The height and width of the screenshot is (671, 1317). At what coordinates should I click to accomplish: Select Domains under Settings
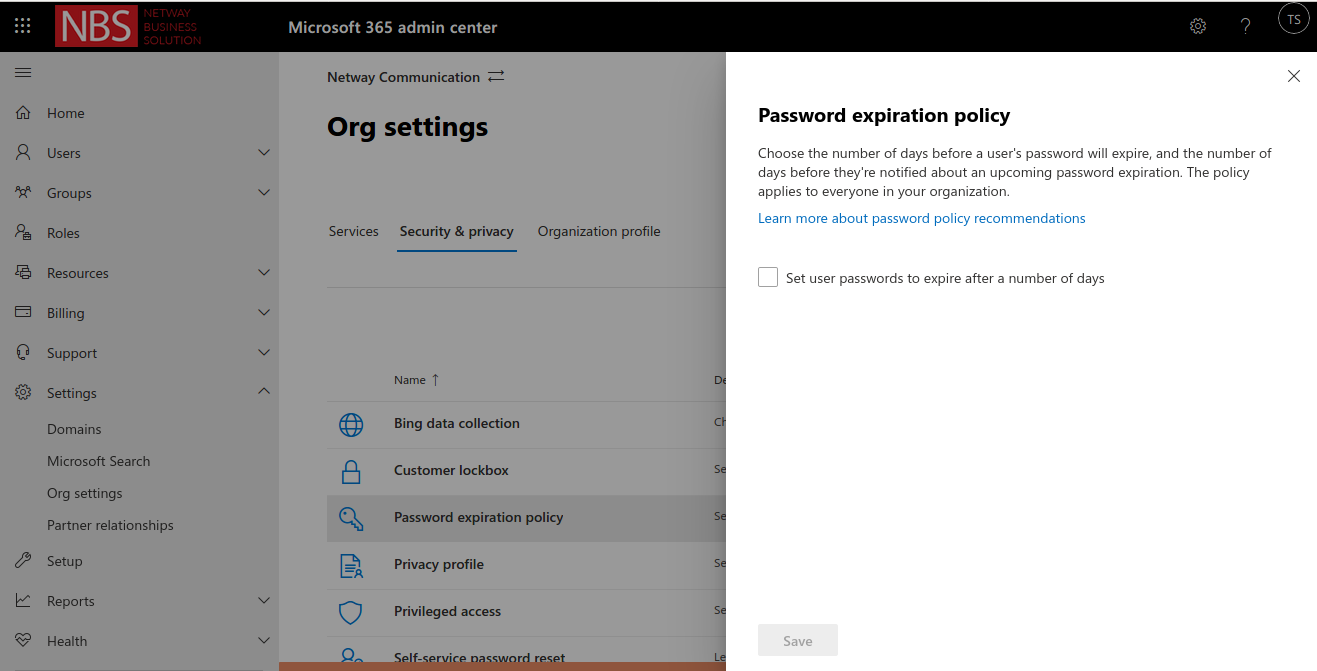coord(74,429)
